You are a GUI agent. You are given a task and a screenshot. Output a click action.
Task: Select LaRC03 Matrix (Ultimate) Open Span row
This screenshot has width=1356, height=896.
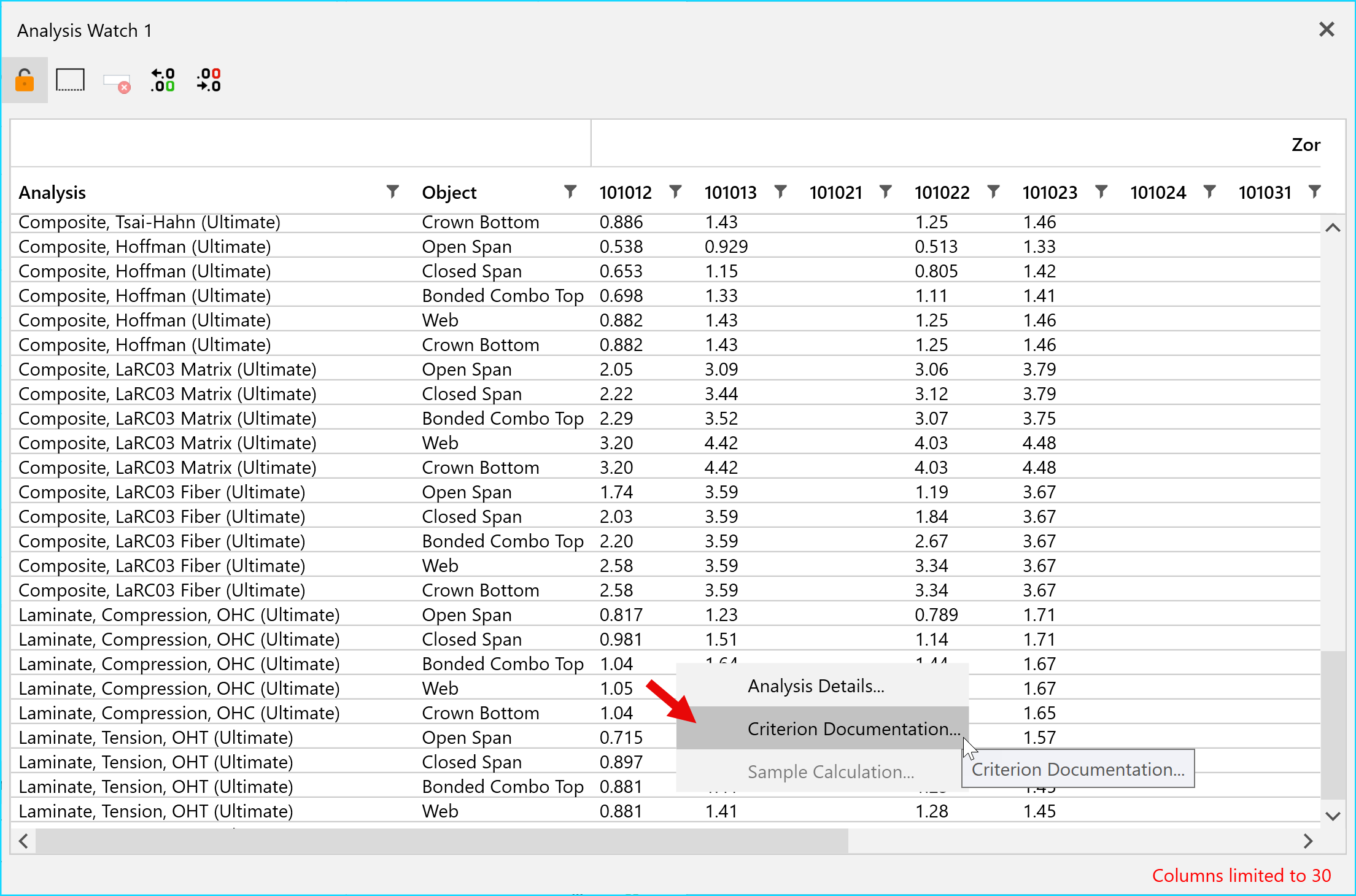665,369
